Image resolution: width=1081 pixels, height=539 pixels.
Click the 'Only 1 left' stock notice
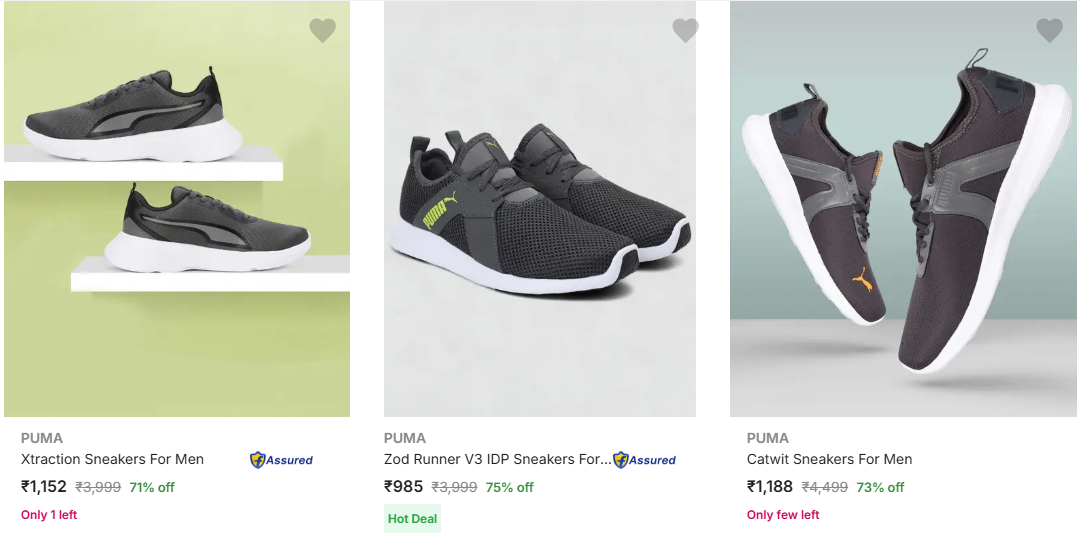49,515
